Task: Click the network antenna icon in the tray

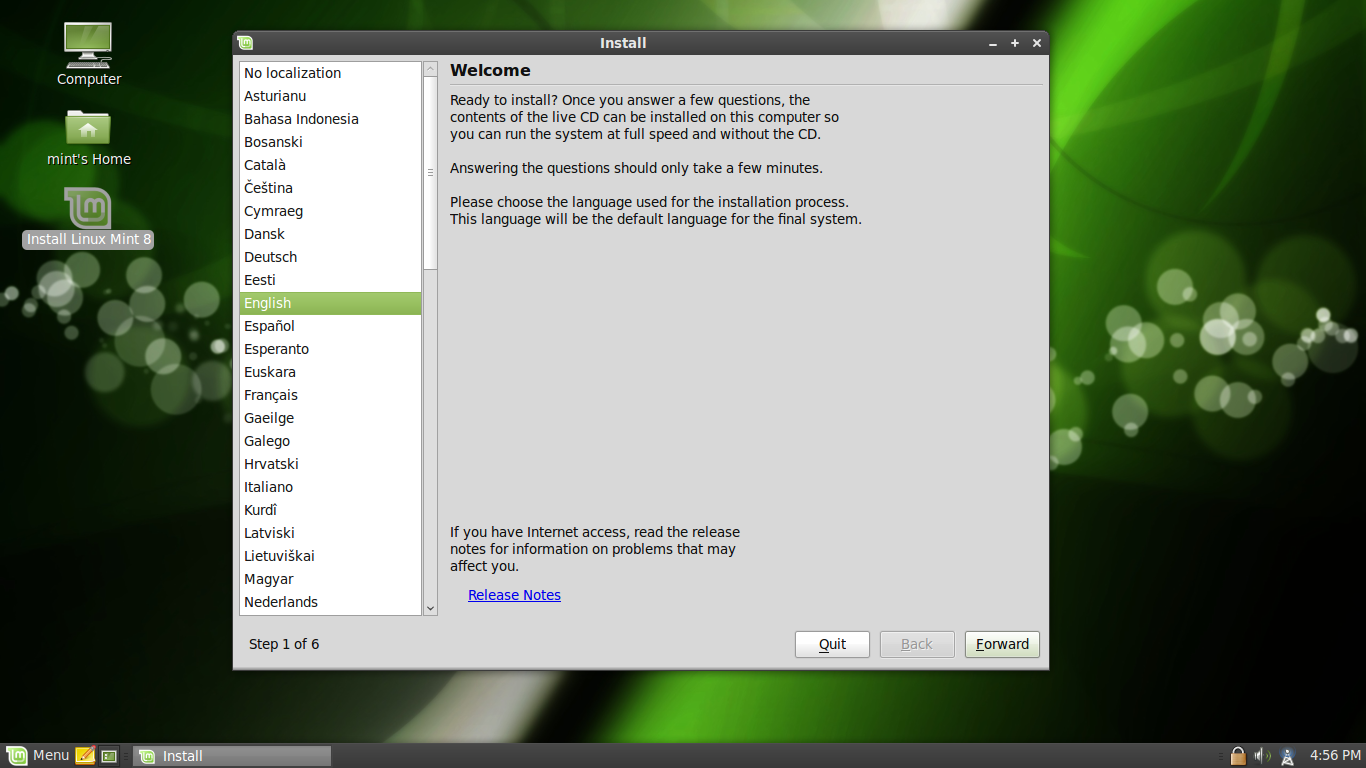Action: point(1288,756)
